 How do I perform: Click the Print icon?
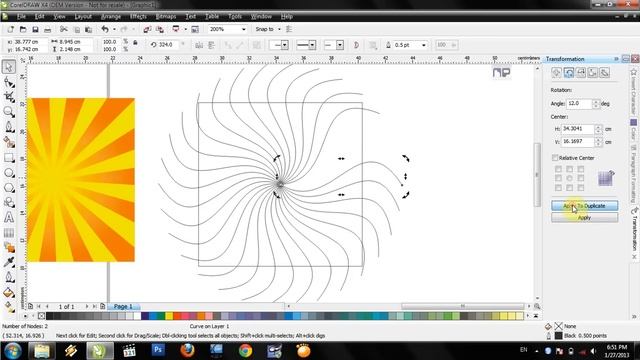(x=48, y=29)
